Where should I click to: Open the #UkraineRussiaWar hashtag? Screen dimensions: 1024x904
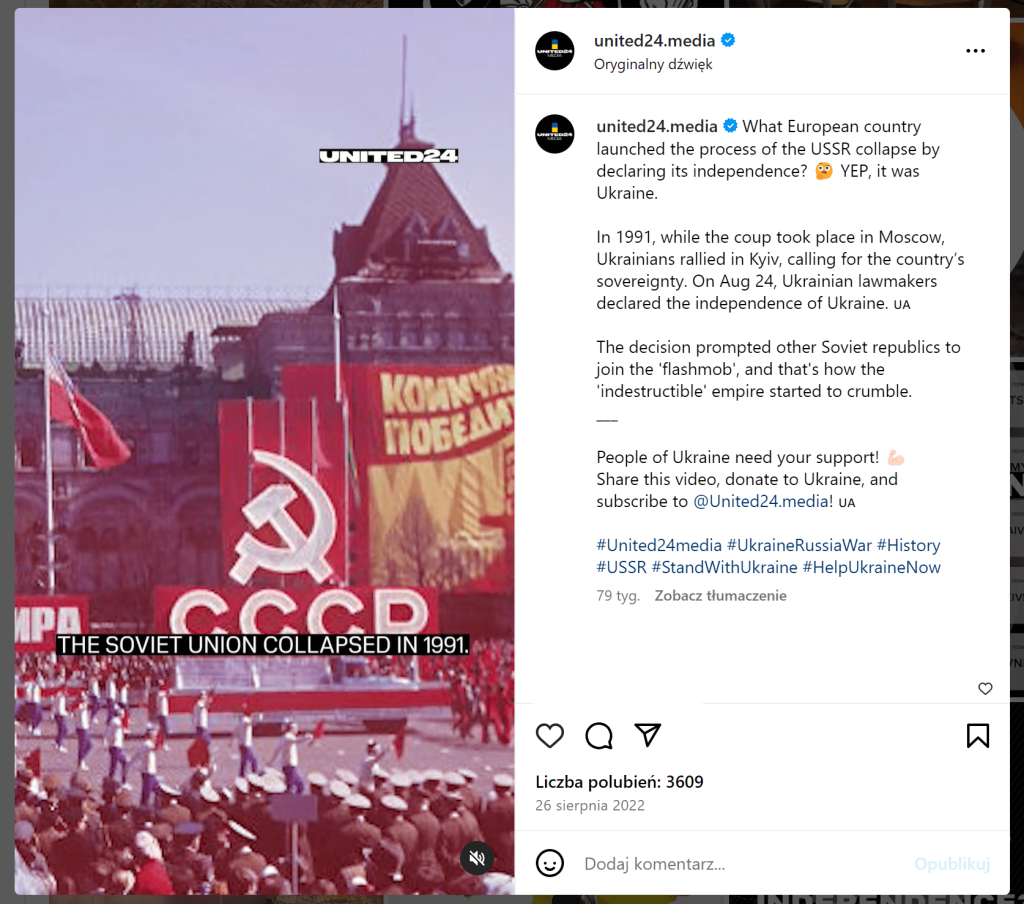coord(799,545)
